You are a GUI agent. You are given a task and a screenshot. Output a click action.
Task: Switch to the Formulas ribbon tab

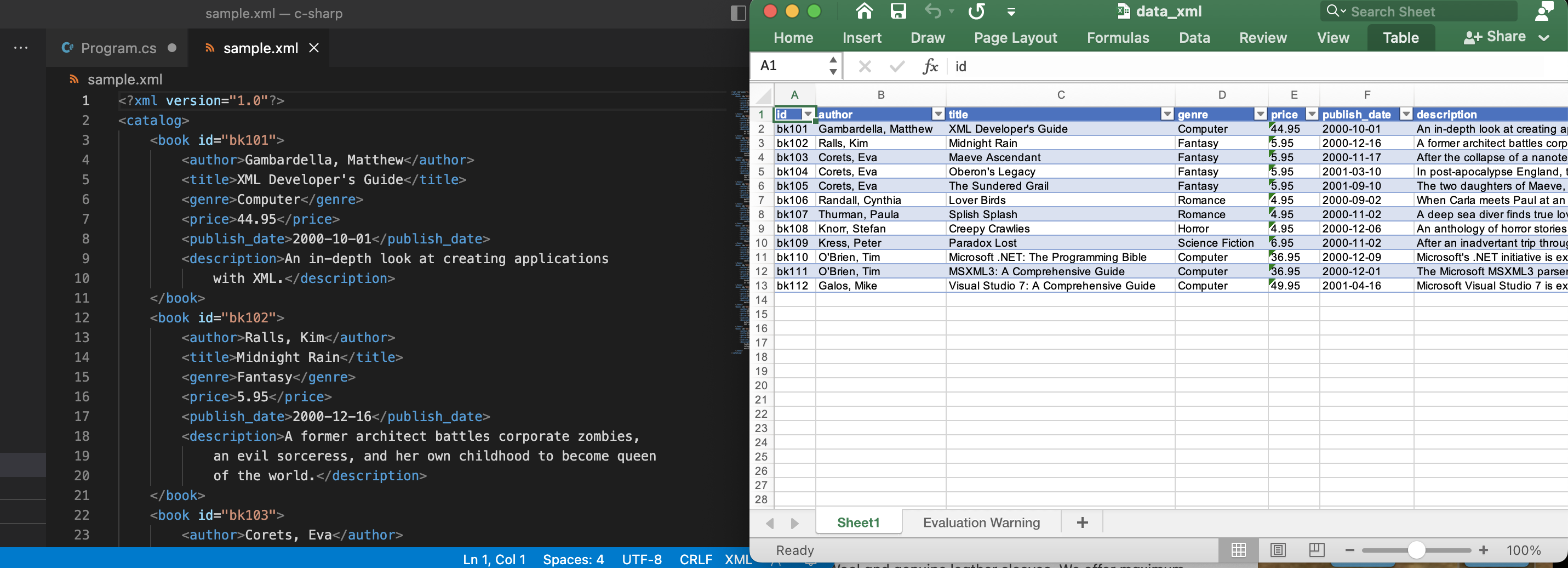pyautogui.click(x=1118, y=37)
